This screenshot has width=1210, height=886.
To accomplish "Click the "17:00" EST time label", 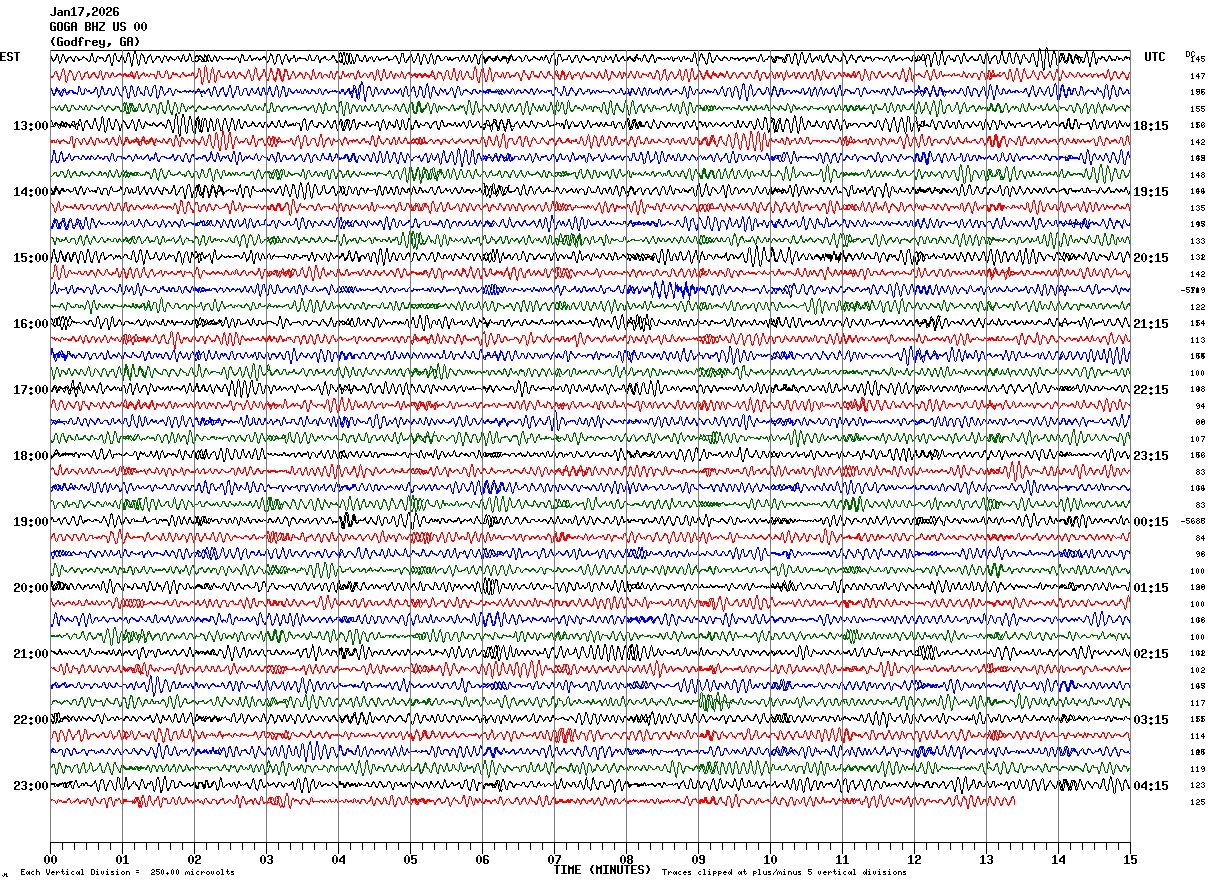I will [31, 390].
